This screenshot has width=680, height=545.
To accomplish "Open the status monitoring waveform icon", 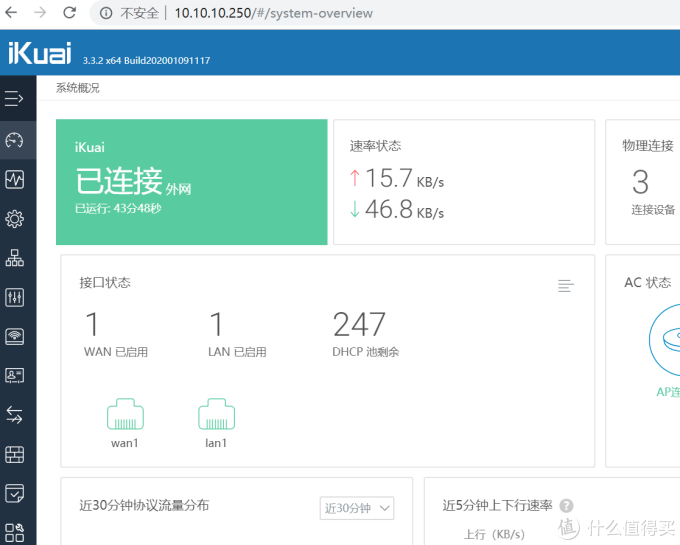I will (x=14, y=179).
